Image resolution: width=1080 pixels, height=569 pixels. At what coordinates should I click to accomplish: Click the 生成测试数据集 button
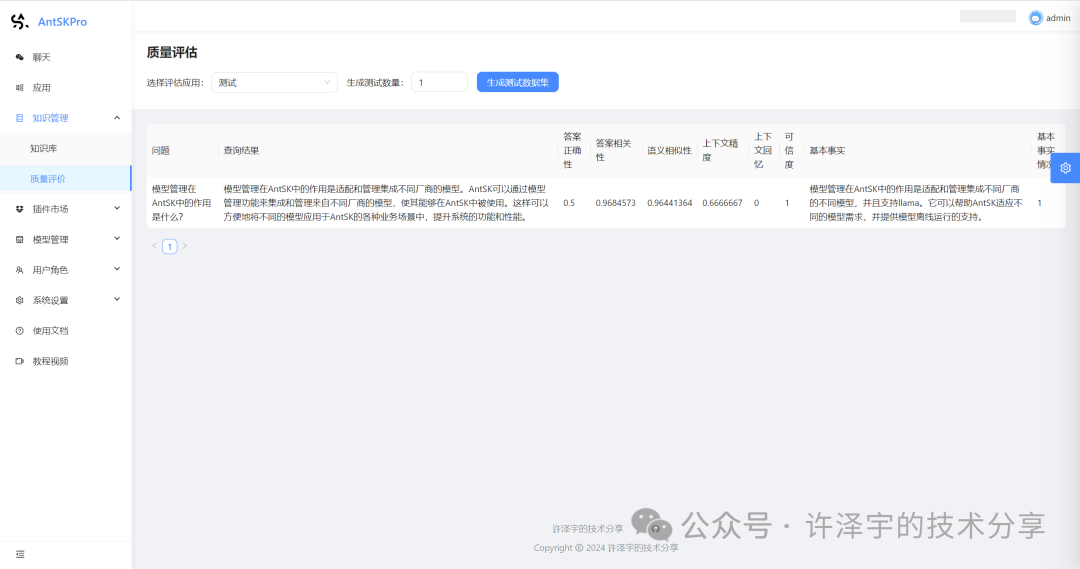[x=517, y=82]
